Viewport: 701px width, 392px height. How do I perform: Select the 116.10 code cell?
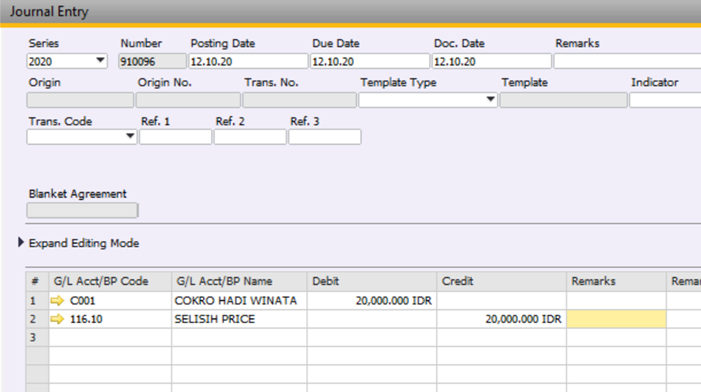click(x=110, y=319)
